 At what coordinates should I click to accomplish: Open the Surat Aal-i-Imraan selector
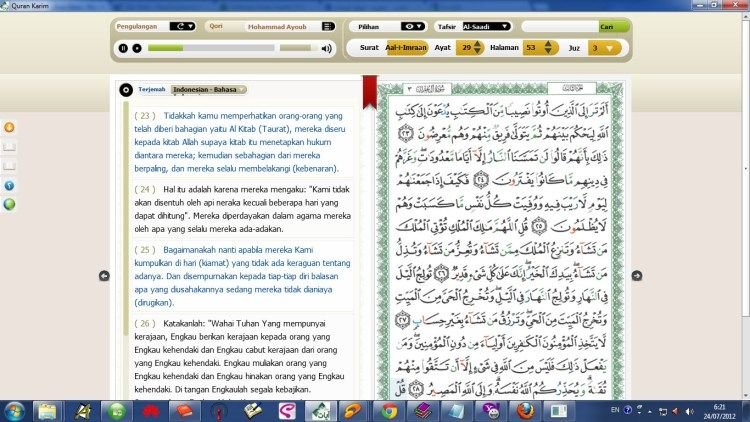pos(406,47)
